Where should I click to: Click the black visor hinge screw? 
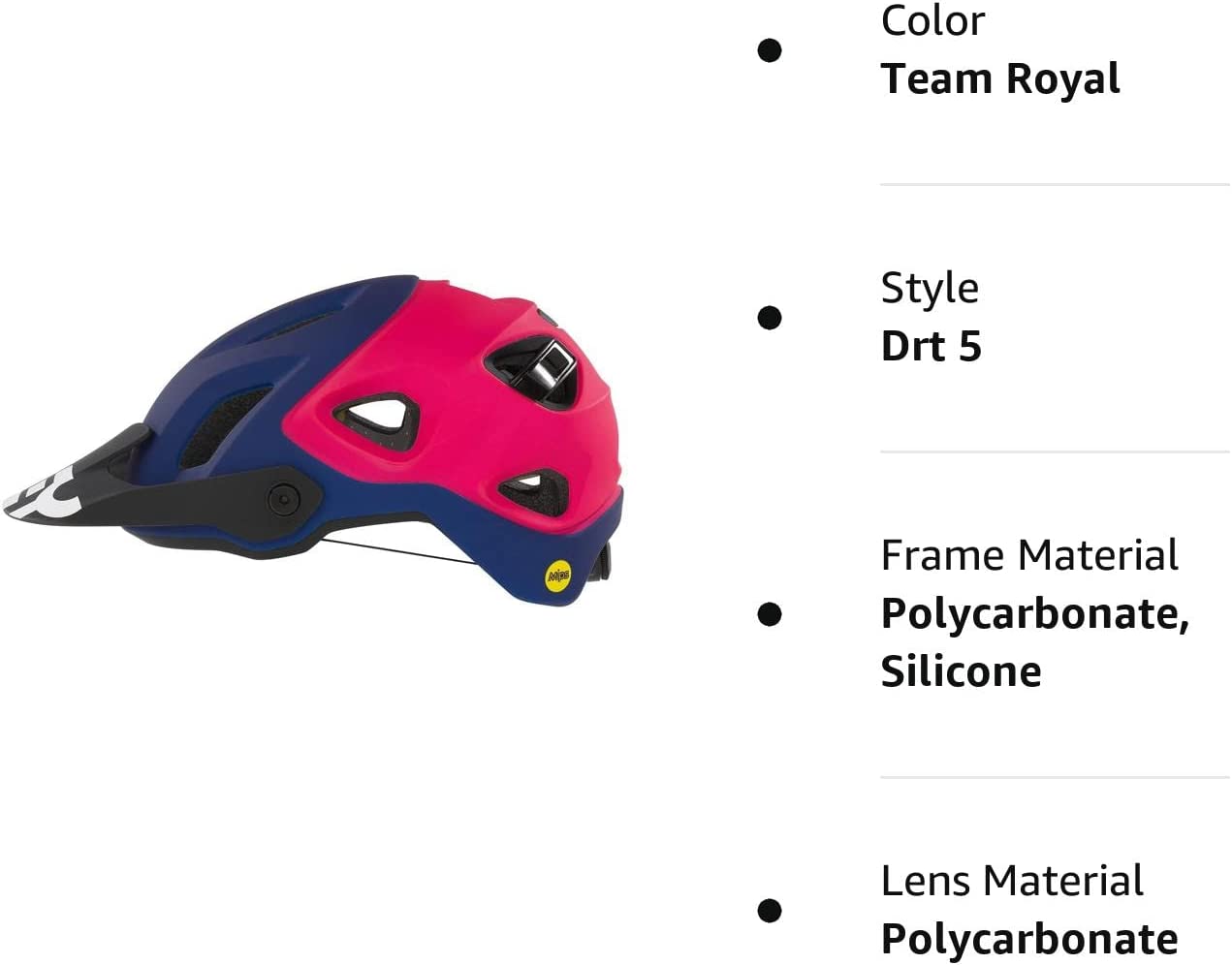(283, 500)
